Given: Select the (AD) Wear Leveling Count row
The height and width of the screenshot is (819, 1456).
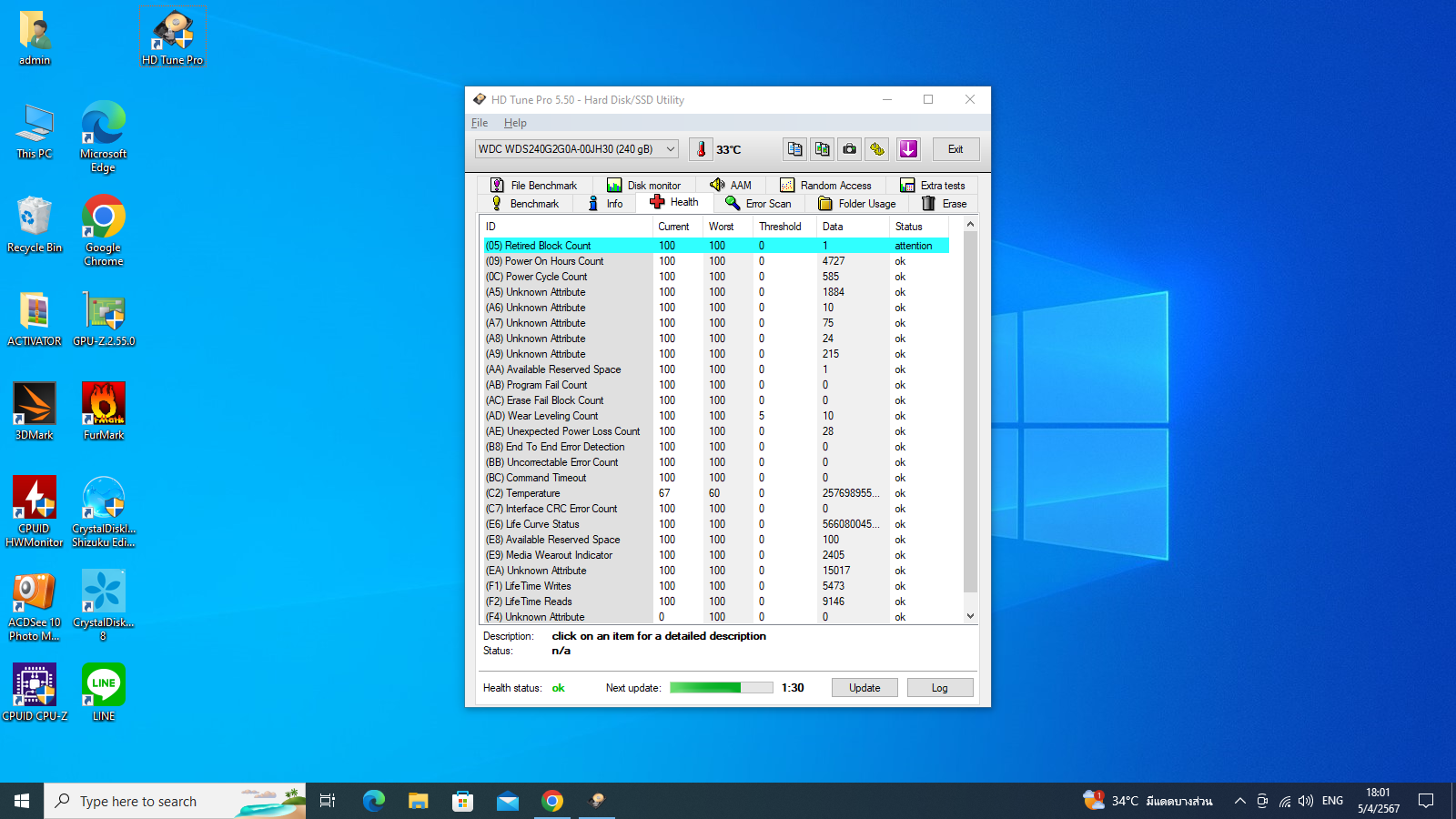Looking at the screenshot, I should (x=716, y=416).
